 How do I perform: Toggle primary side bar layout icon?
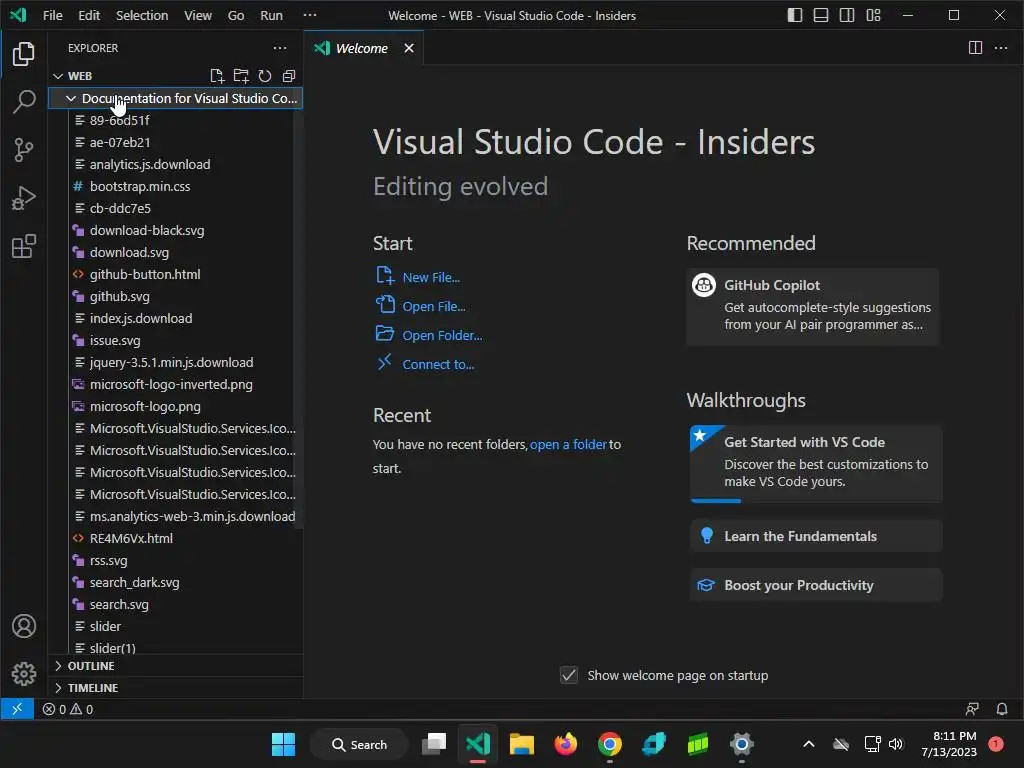click(795, 15)
